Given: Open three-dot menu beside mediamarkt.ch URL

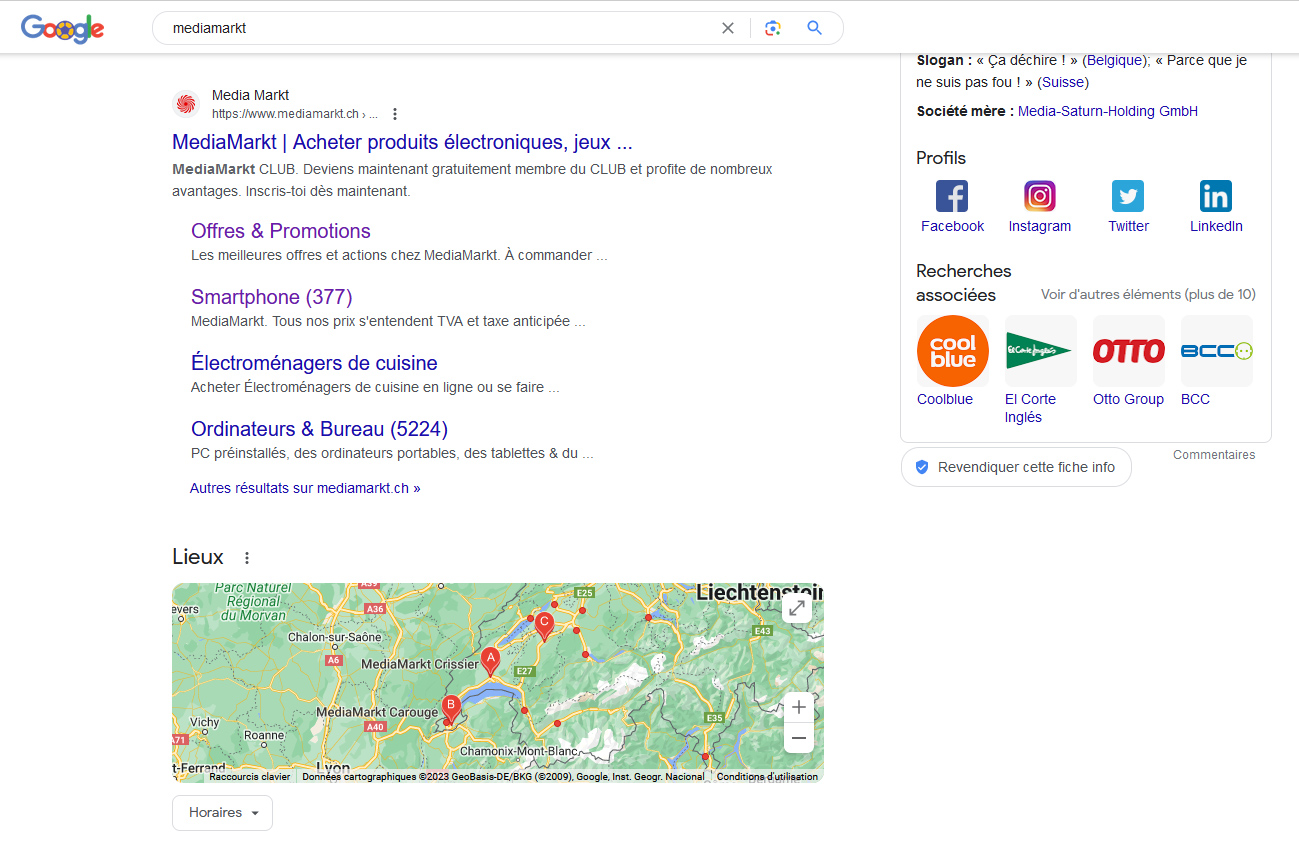Looking at the screenshot, I should point(395,114).
